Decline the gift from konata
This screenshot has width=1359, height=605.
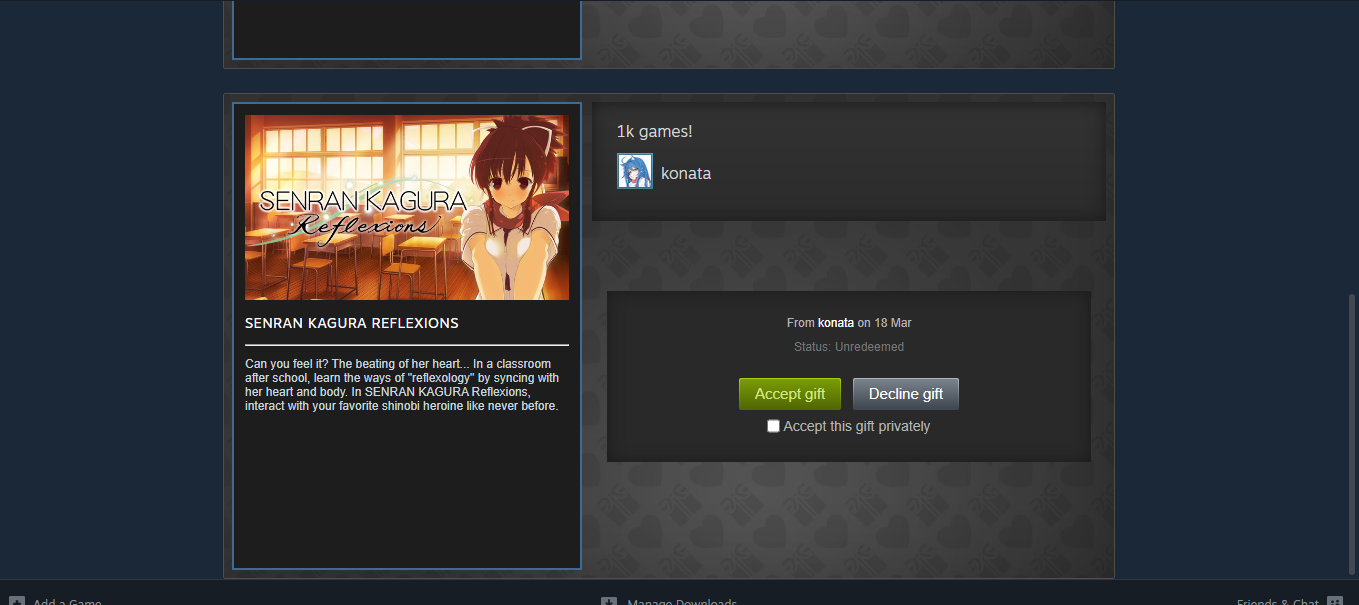pyautogui.click(x=906, y=394)
